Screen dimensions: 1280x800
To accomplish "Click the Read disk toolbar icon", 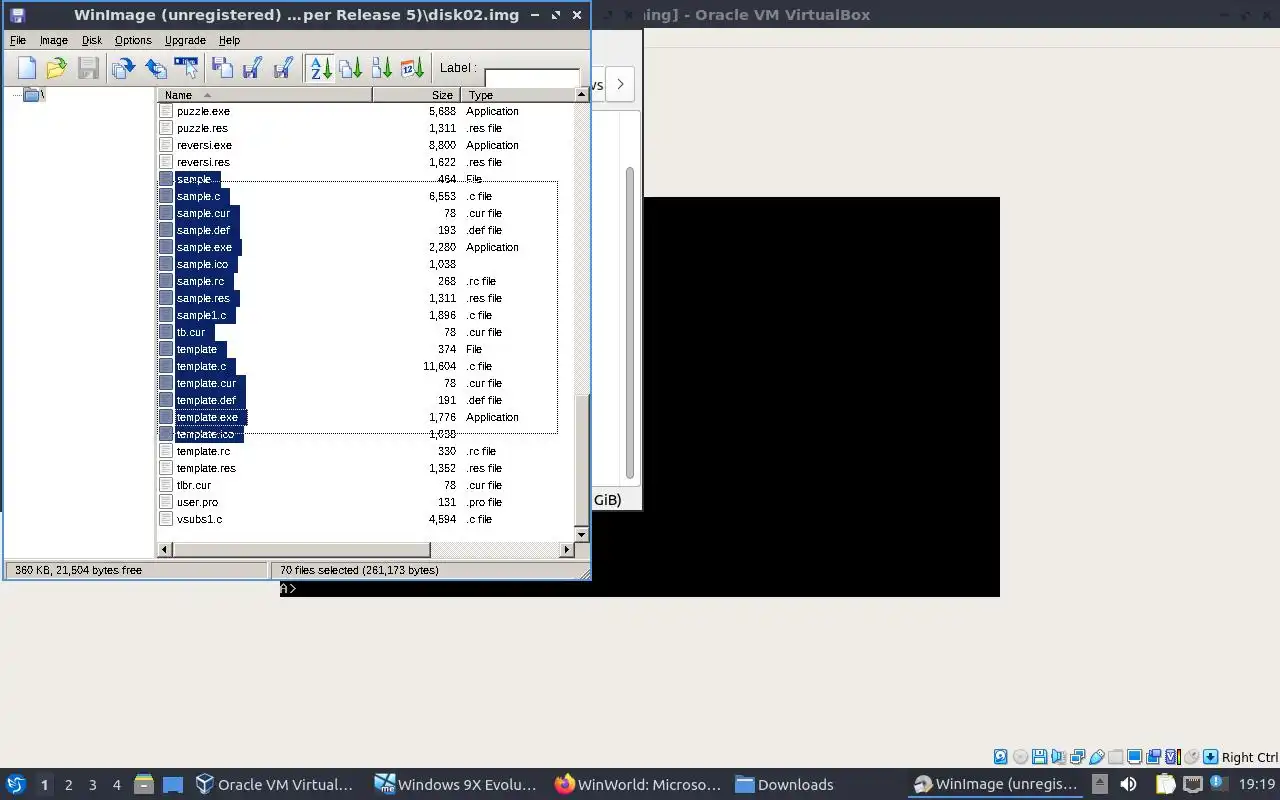I will 123,68.
